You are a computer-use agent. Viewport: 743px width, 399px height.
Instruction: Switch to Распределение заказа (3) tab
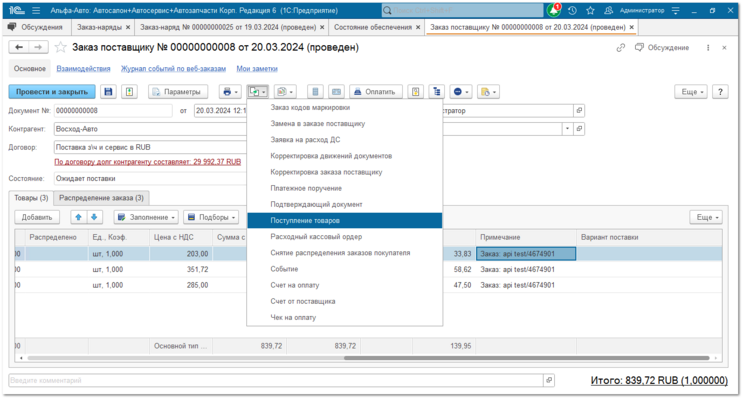[x=101, y=198]
